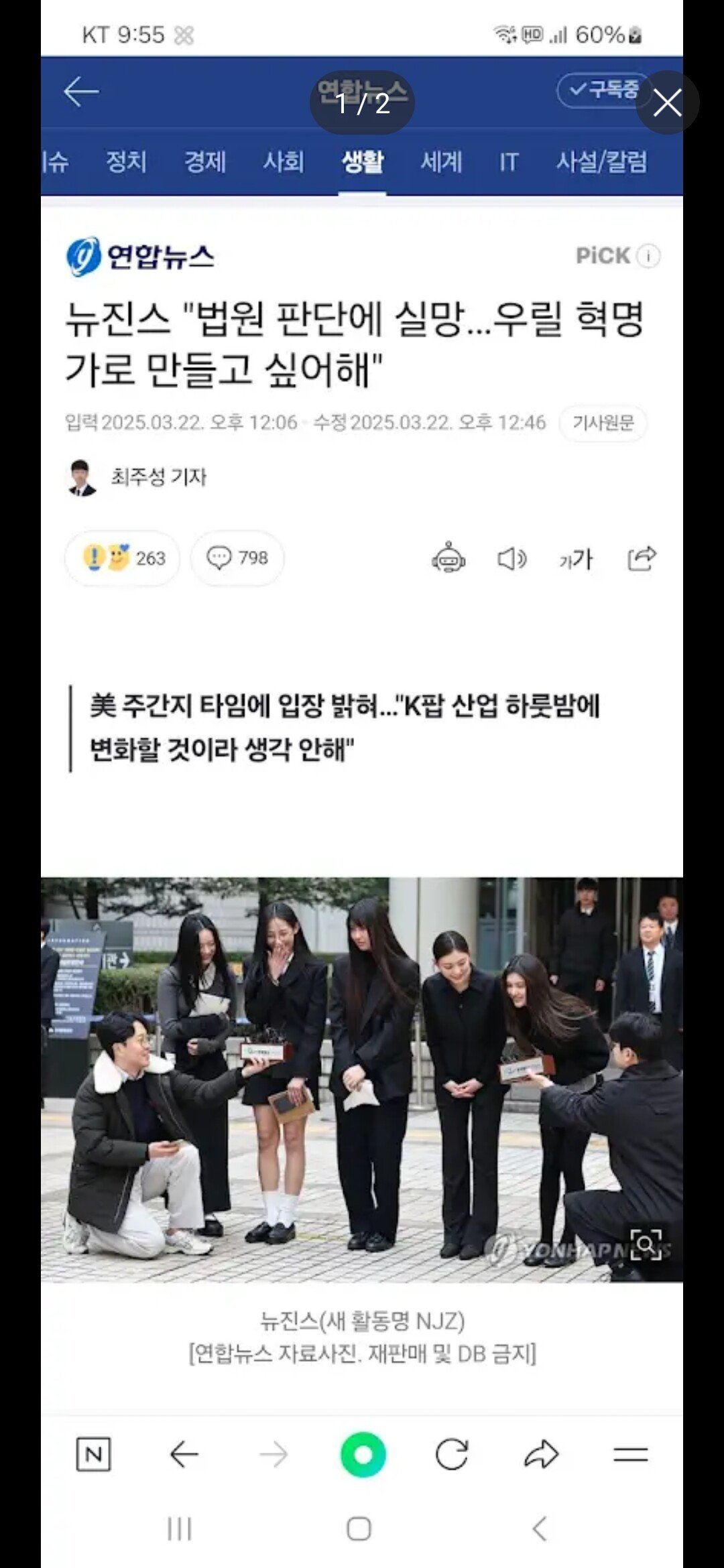Toggle the 구독중 subscription button
The image size is (724, 1568).
pyautogui.click(x=603, y=90)
